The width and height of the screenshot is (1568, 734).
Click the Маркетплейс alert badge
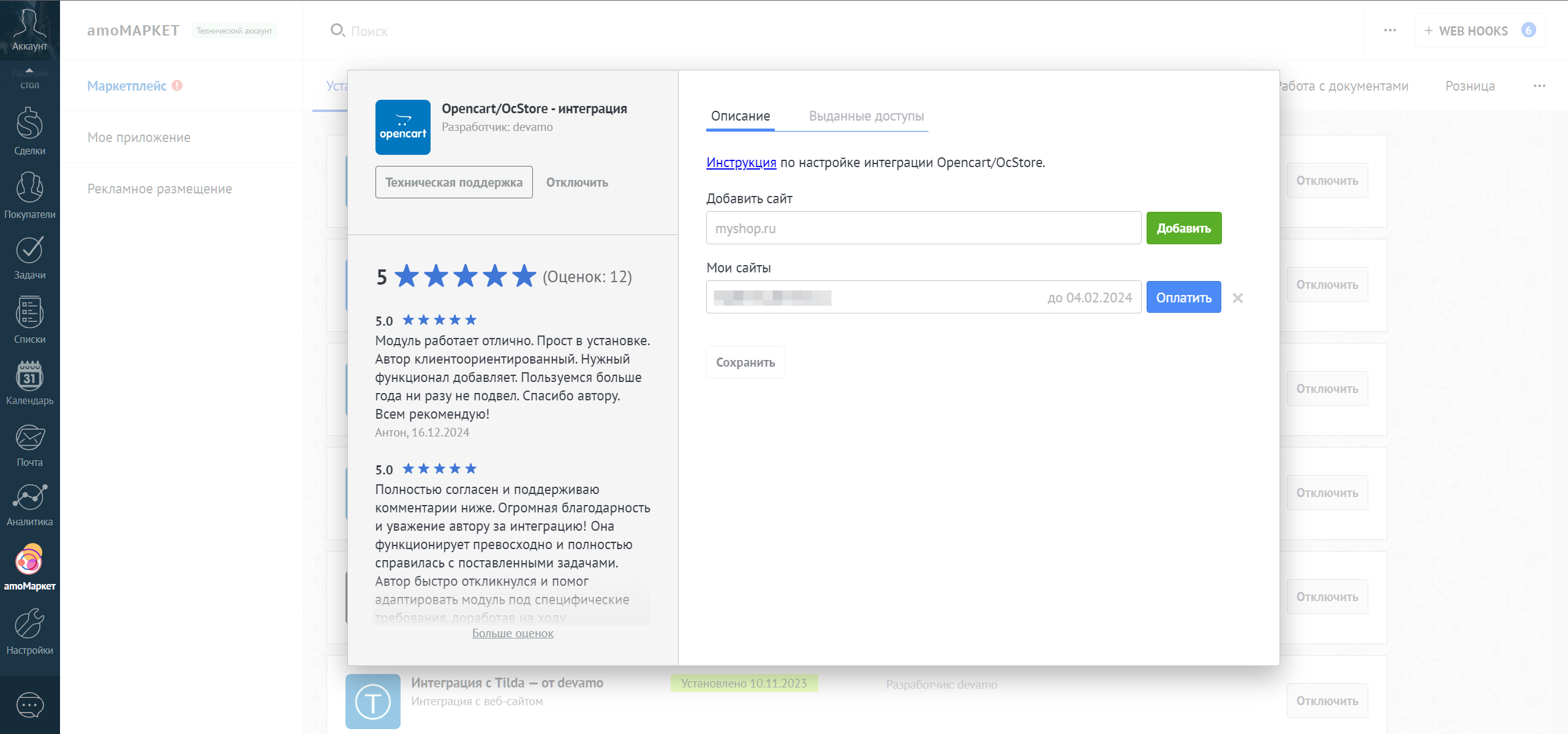(177, 86)
